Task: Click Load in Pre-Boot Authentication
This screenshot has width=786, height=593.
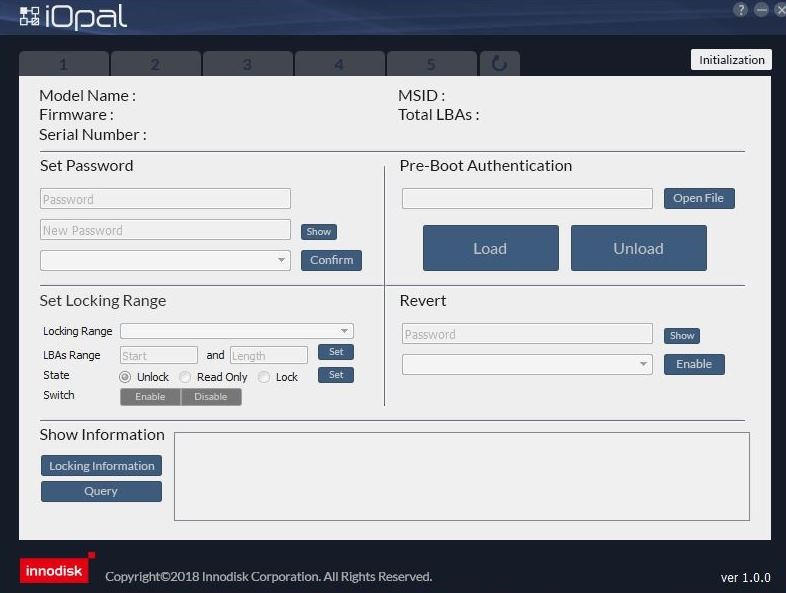Action: pos(490,248)
